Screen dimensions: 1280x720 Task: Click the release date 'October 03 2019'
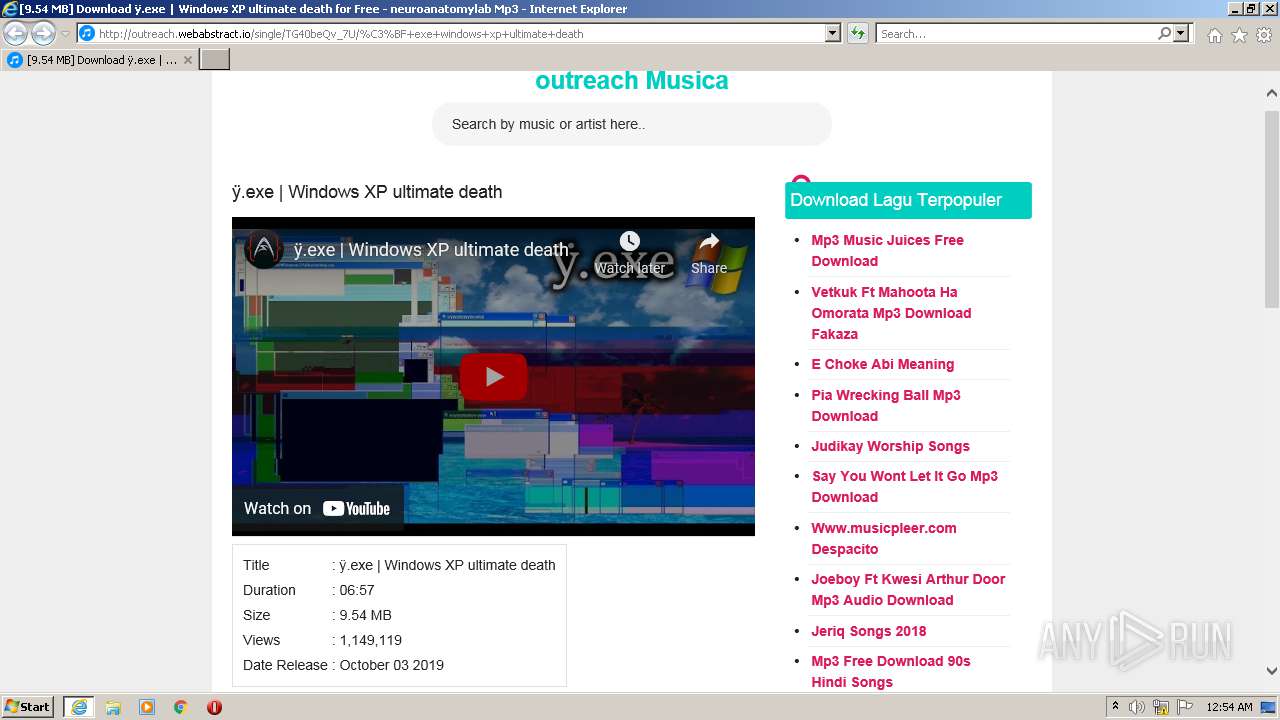tap(391, 665)
